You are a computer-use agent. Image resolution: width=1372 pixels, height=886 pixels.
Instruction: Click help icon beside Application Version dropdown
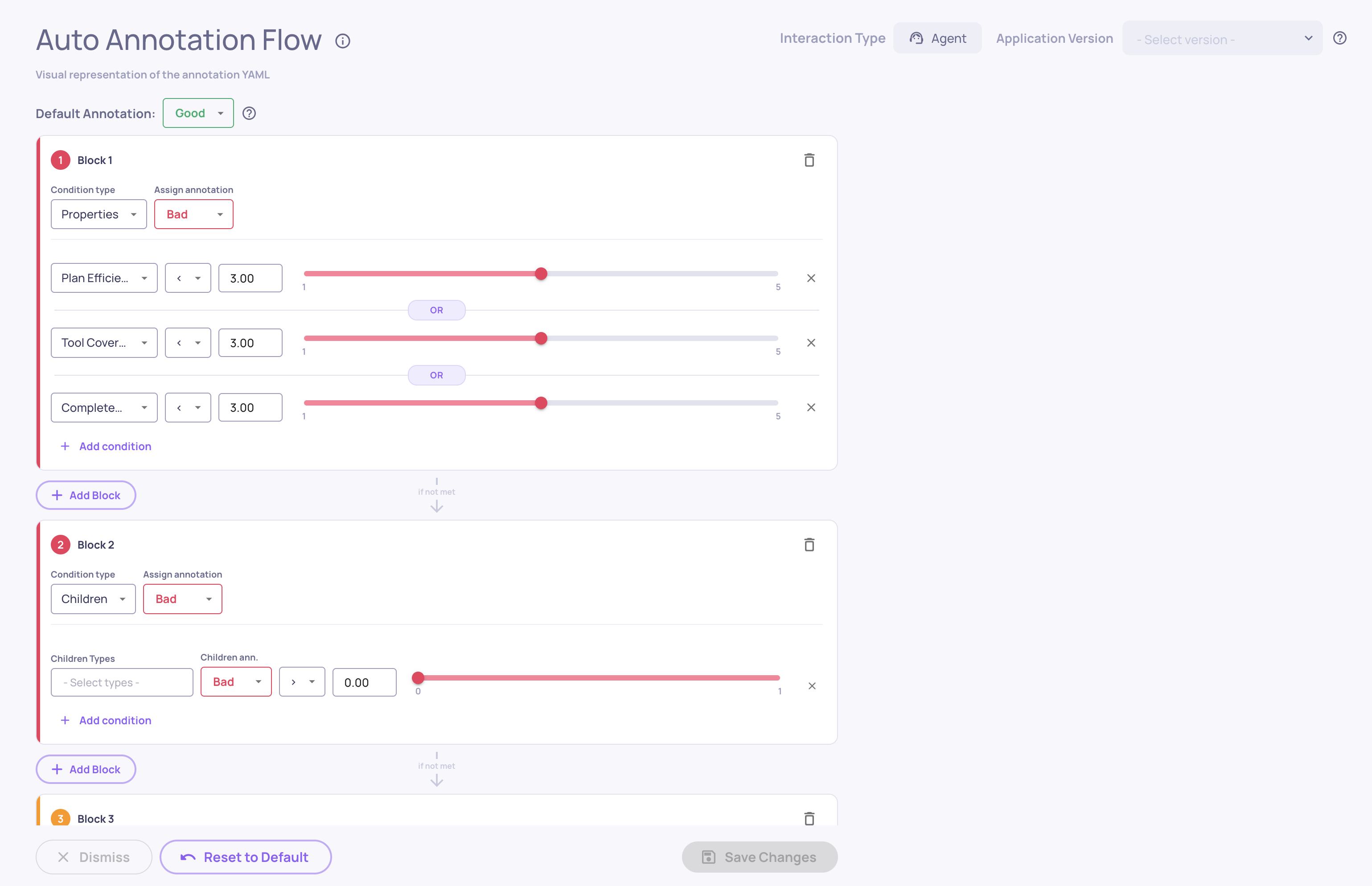tap(1339, 38)
